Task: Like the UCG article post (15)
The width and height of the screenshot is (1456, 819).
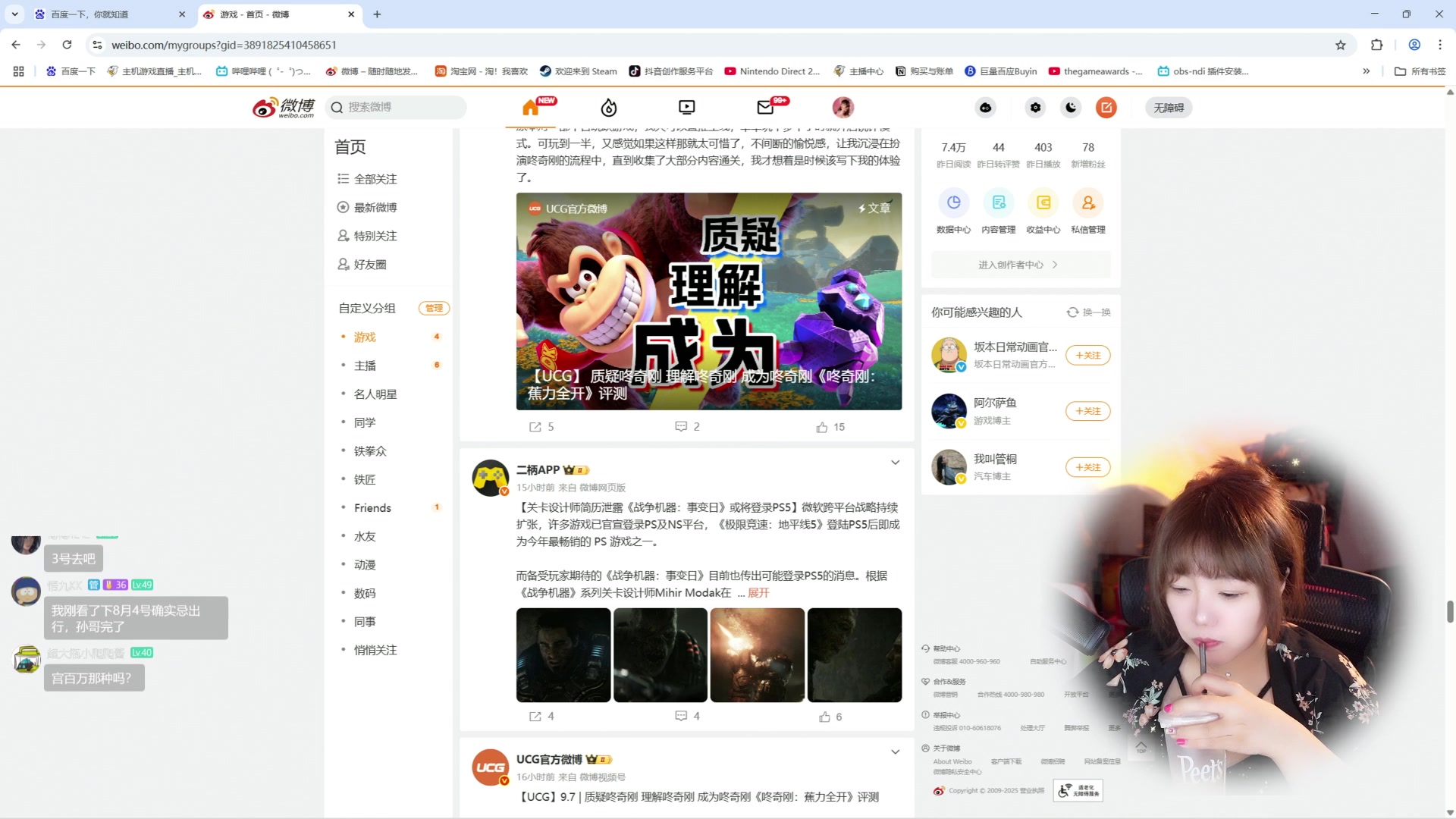Action: click(x=830, y=427)
